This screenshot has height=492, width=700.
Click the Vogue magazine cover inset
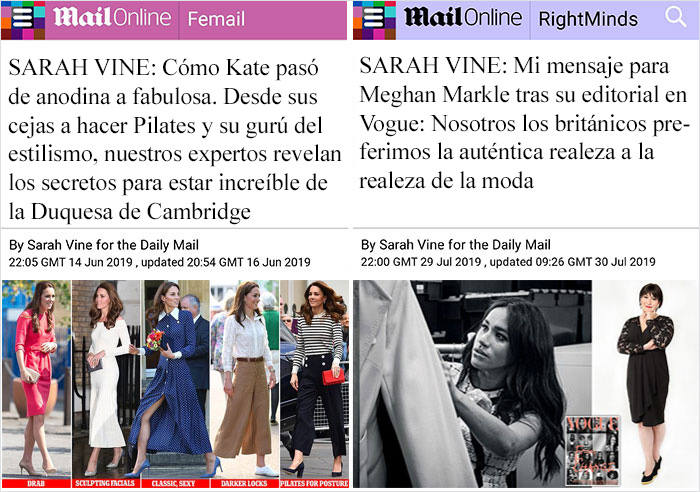click(592, 450)
